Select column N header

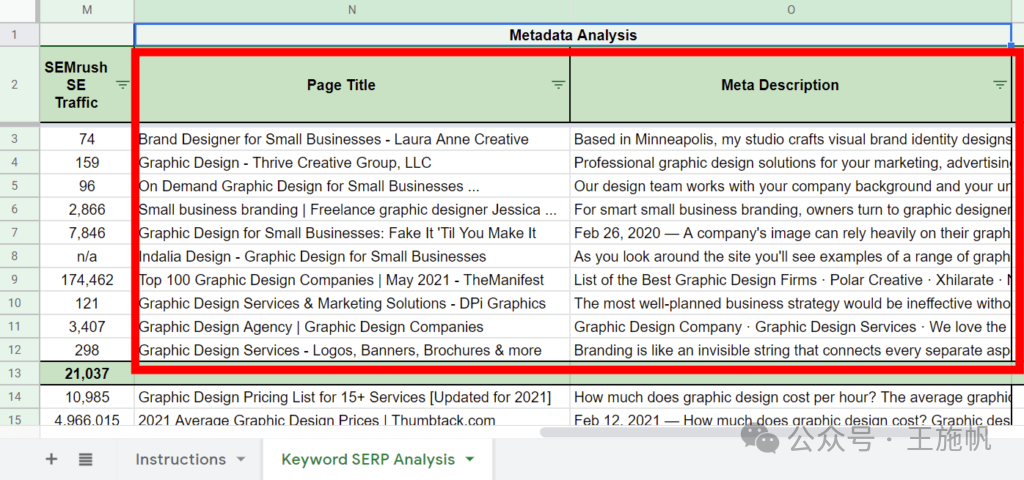click(x=352, y=10)
